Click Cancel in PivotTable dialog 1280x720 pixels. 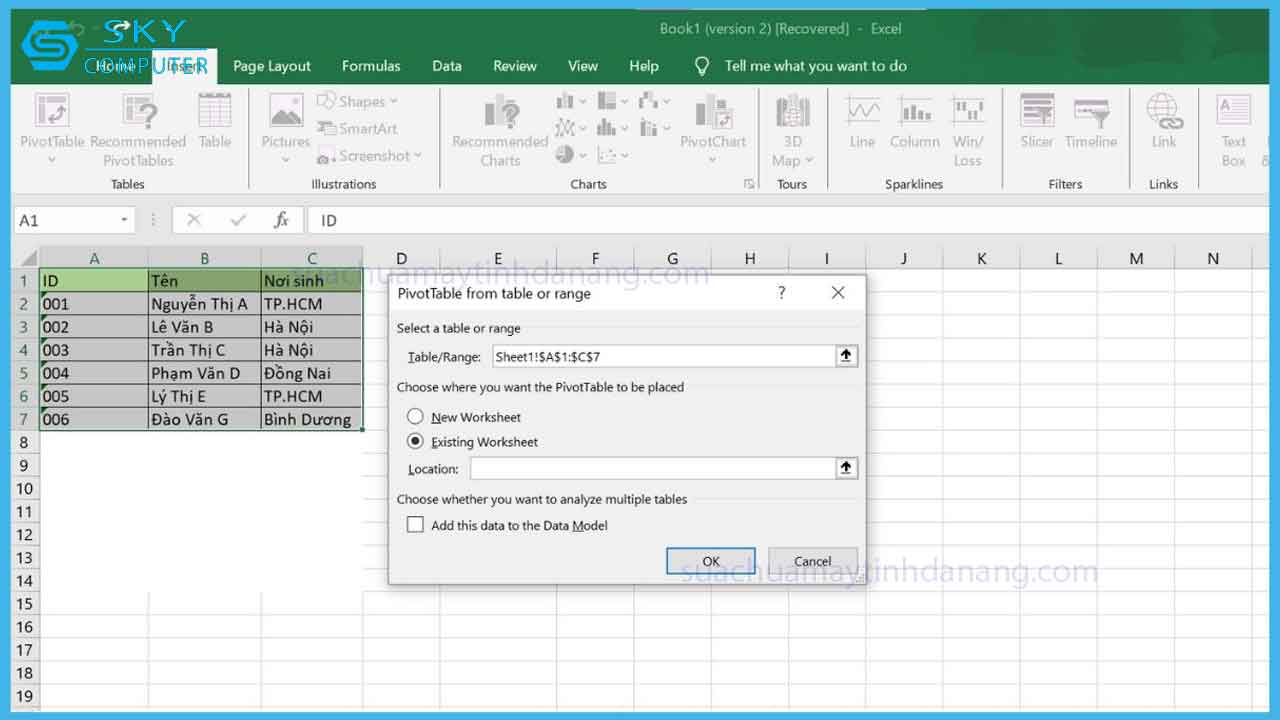coord(813,561)
